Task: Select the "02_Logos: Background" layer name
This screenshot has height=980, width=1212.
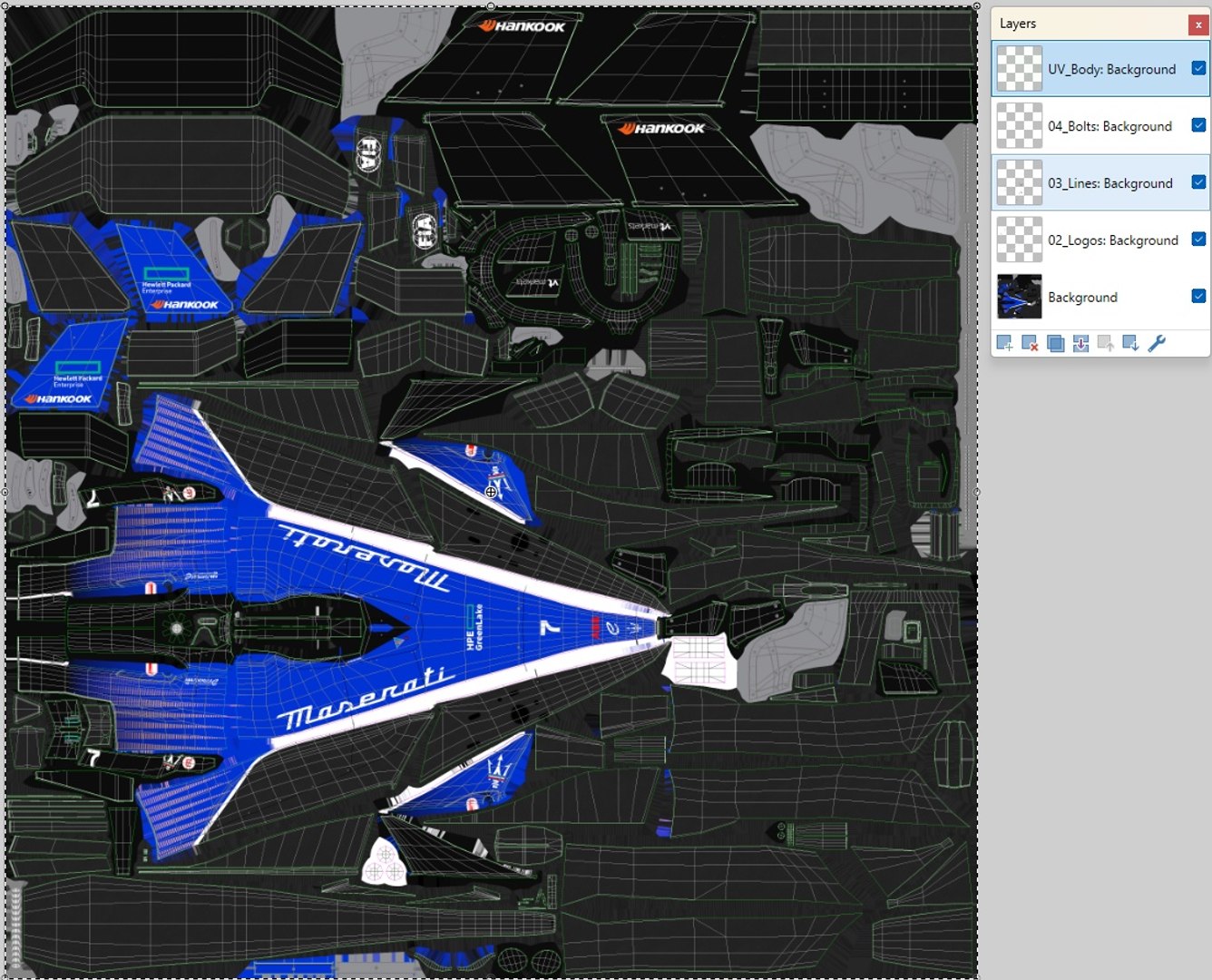Action: (1113, 240)
